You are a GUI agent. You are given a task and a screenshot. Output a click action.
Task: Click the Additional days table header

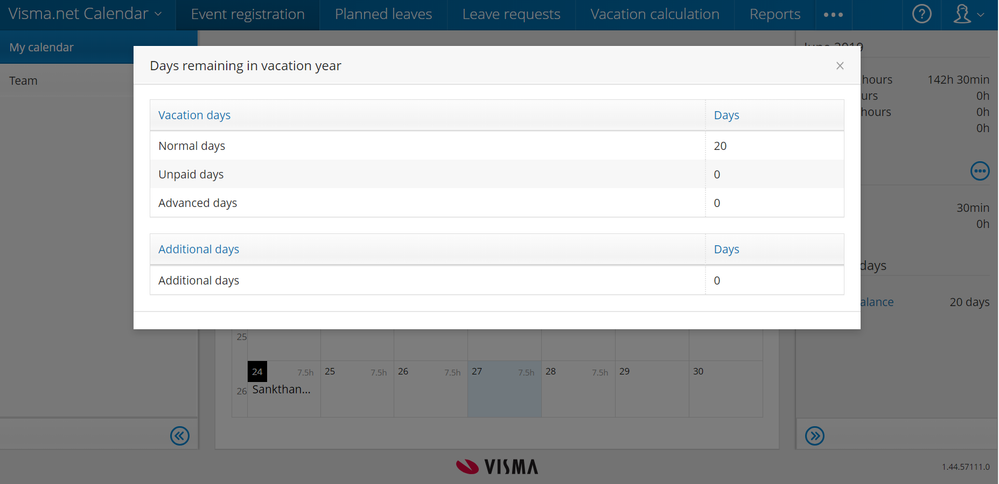click(x=199, y=249)
